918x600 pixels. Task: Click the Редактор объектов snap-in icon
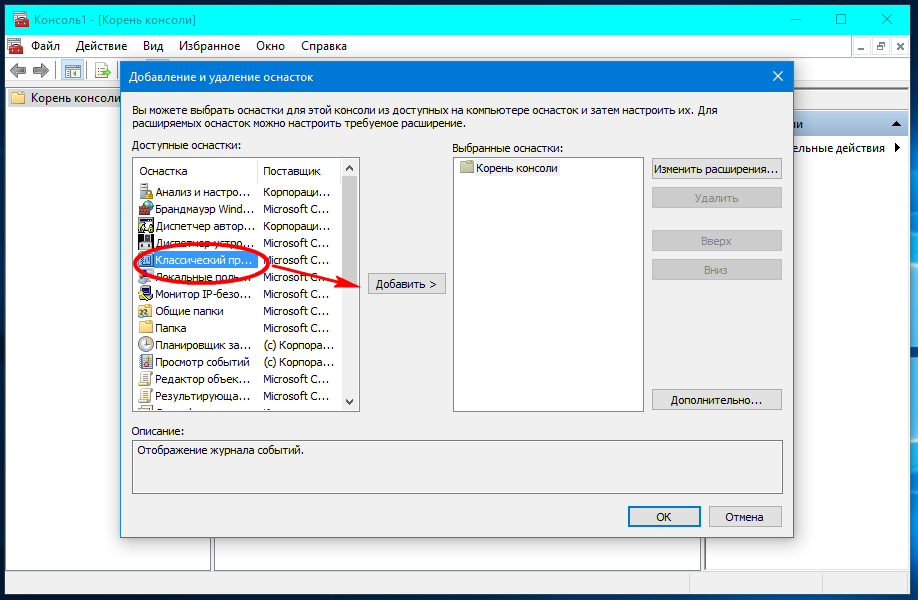[x=146, y=379]
